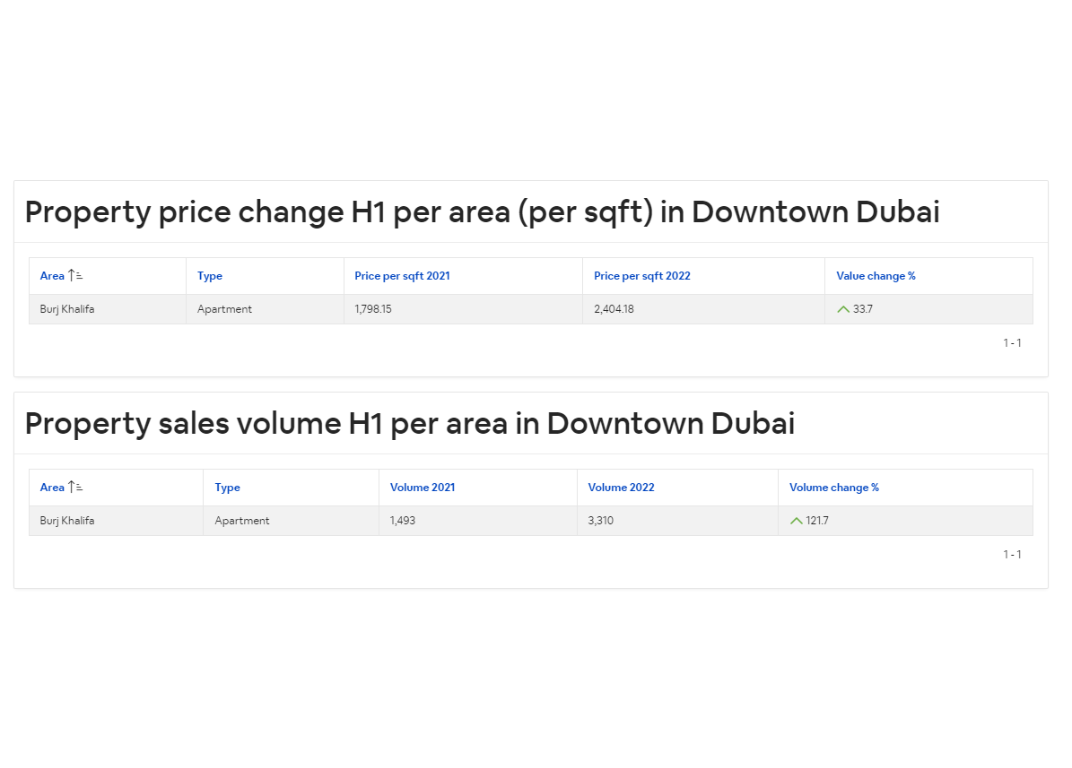Sort by Price per sqft 2022 column
This screenshot has height=768, width=1072.
pyautogui.click(x=642, y=276)
